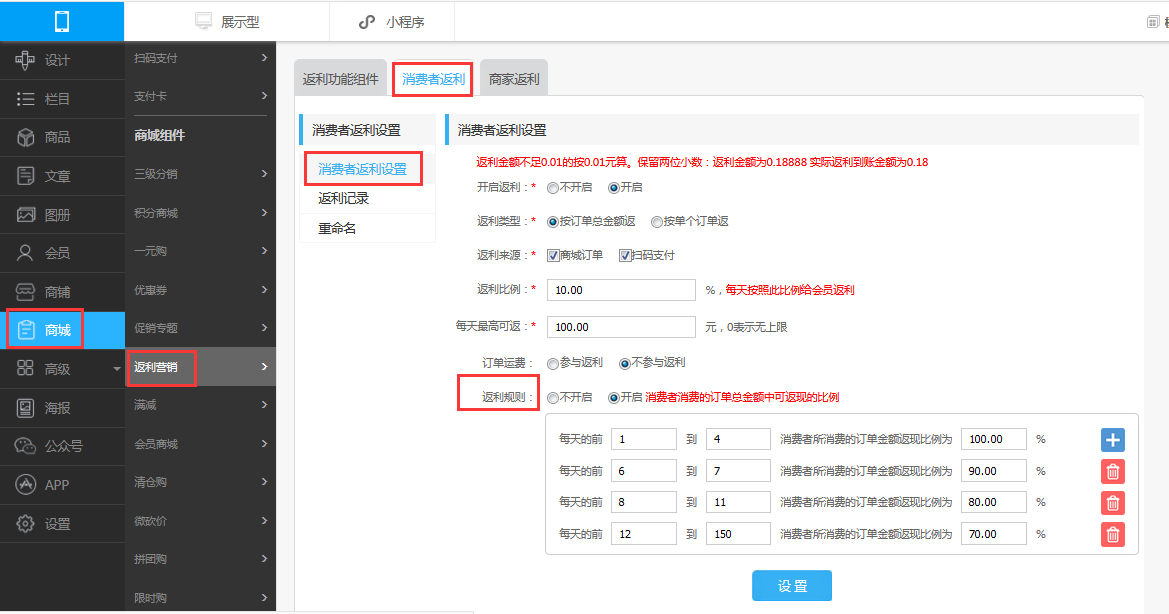Image resolution: width=1169 pixels, height=614 pixels.
Task: Open the 高级 dropdown triangle
Action: 116,369
